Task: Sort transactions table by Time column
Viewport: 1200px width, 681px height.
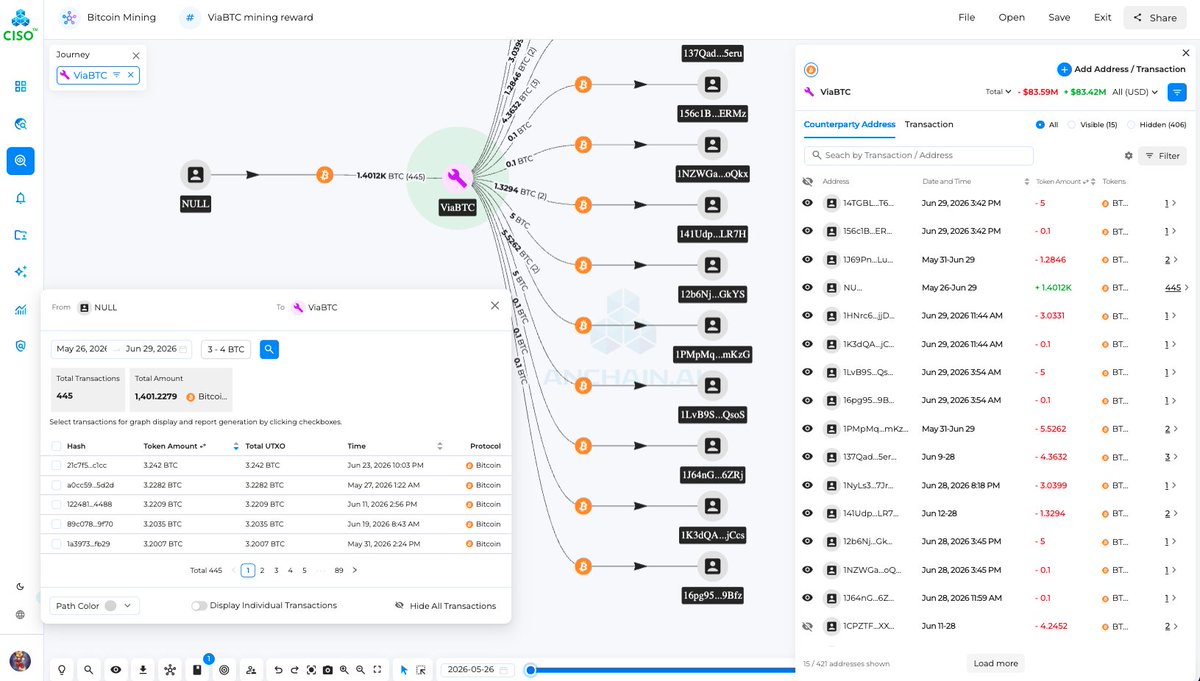Action: (x=440, y=446)
